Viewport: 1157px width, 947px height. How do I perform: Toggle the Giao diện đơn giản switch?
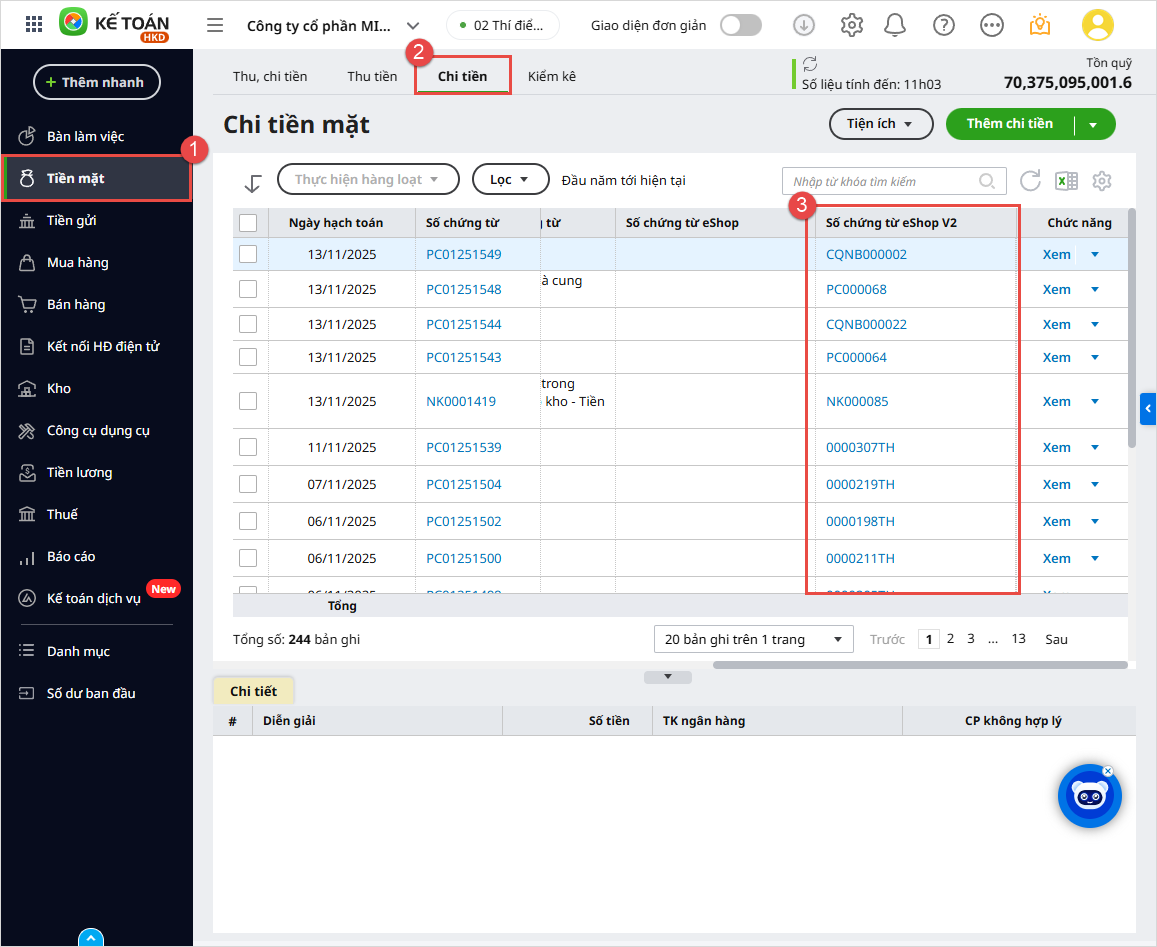(741, 25)
